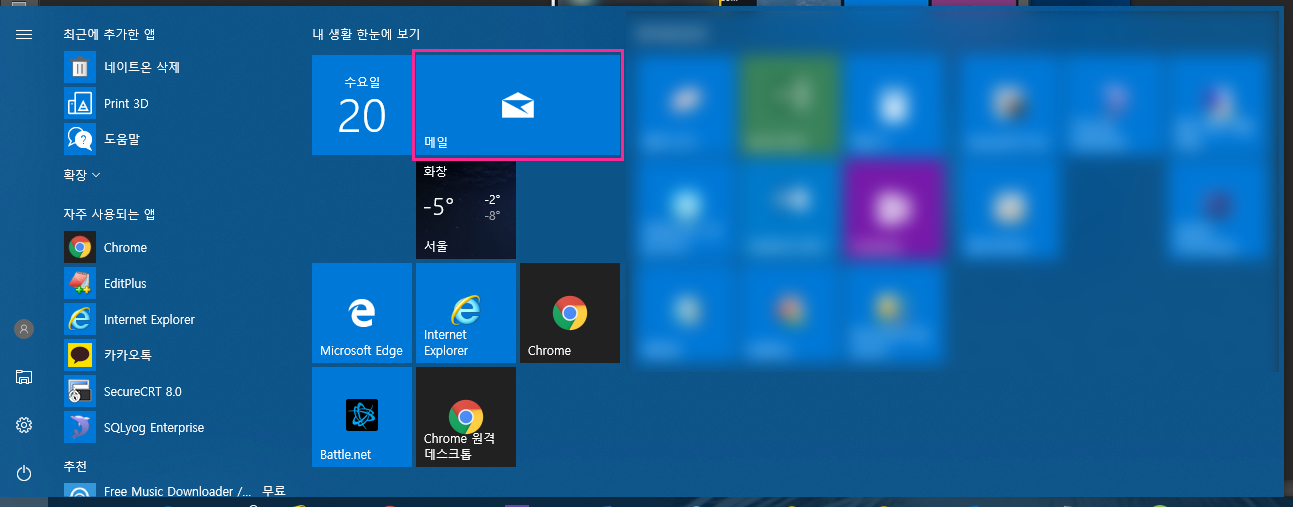Click 네이트온 삭제 uninstall entry
The width and height of the screenshot is (1293, 507).
[141, 67]
